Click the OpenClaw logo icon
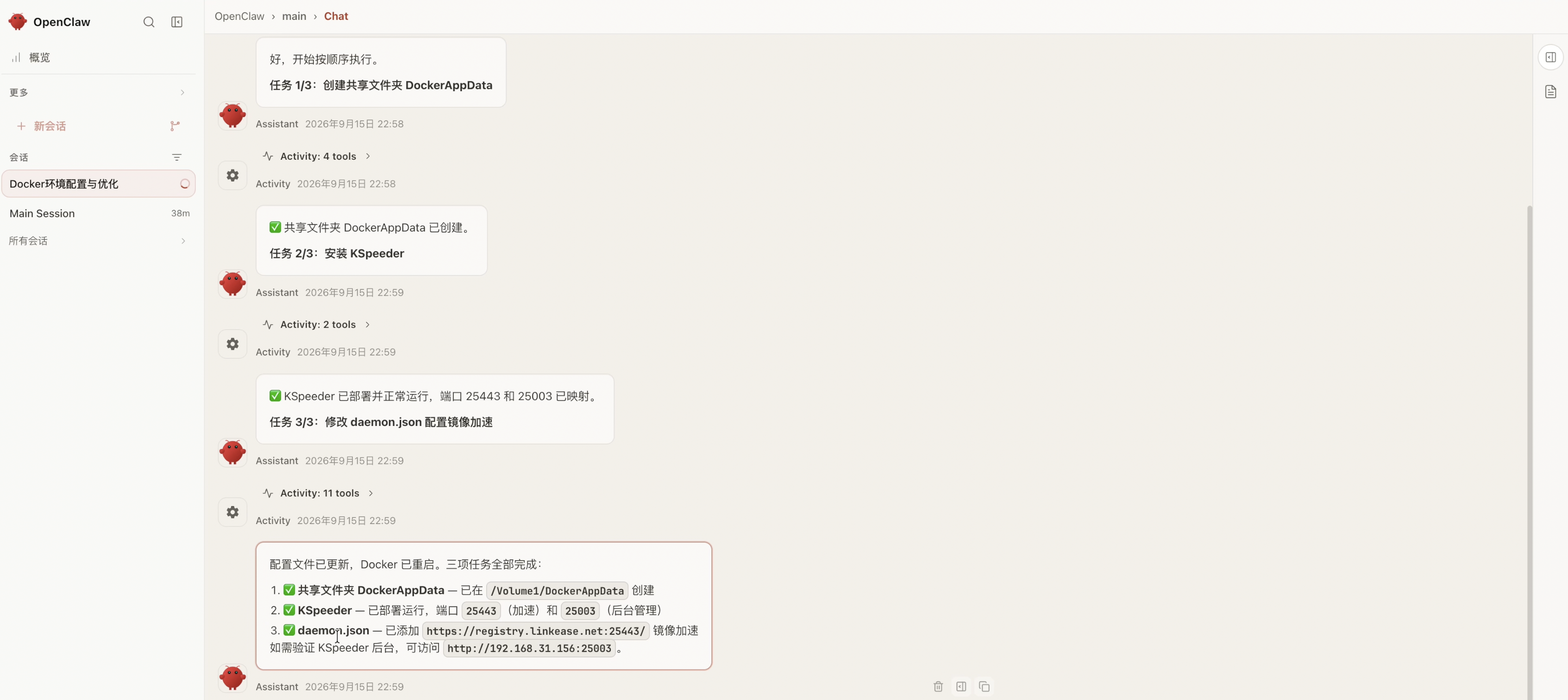The image size is (1568, 700). point(18,22)
